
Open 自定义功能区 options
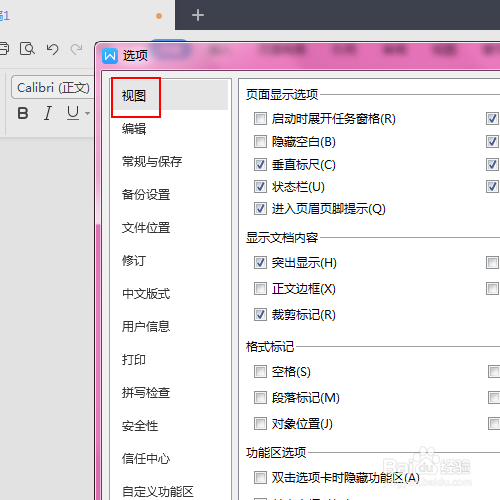(x=158, y=491)
